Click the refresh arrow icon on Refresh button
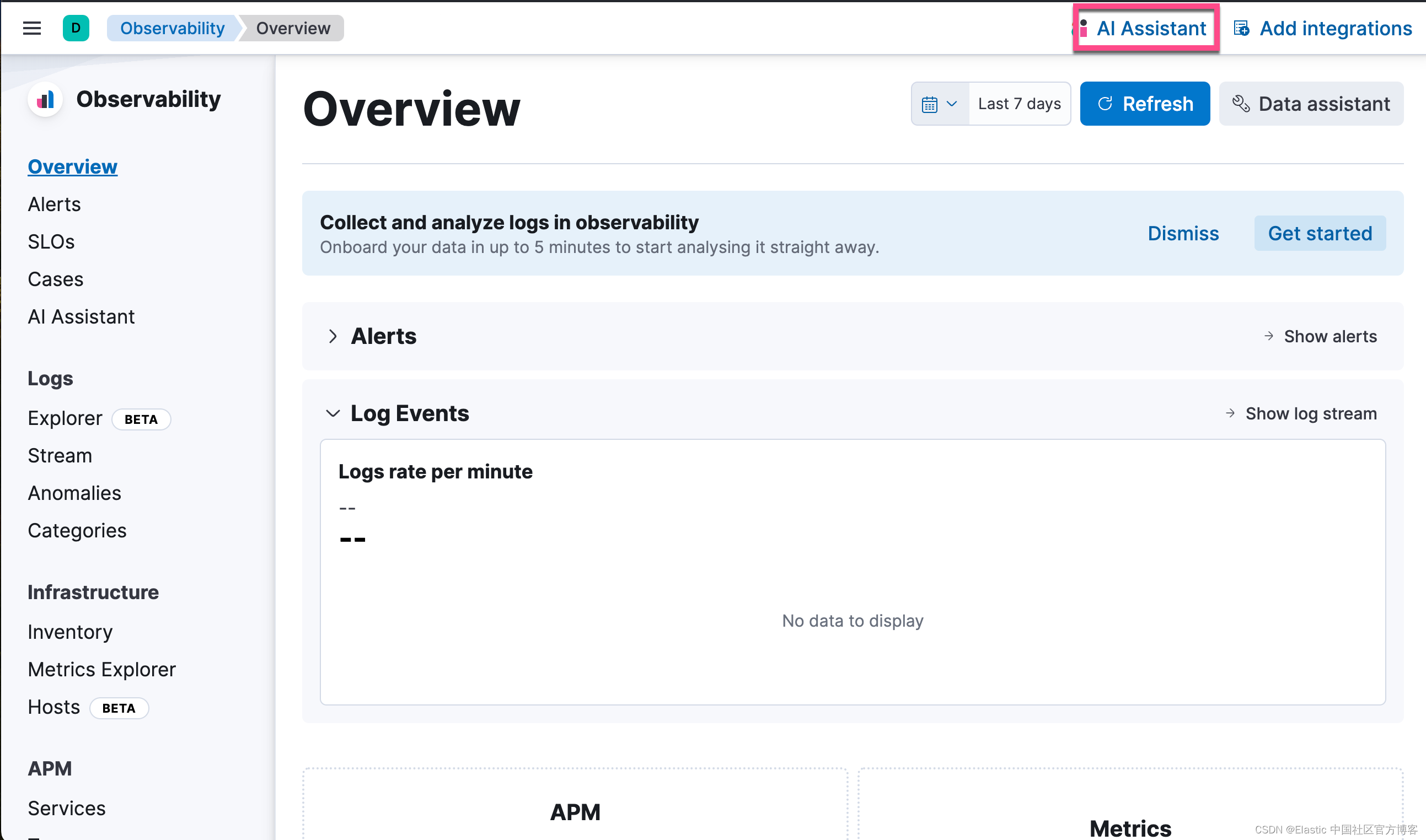The width and height of the screenshot is (1426, 840). point(1106,104)
